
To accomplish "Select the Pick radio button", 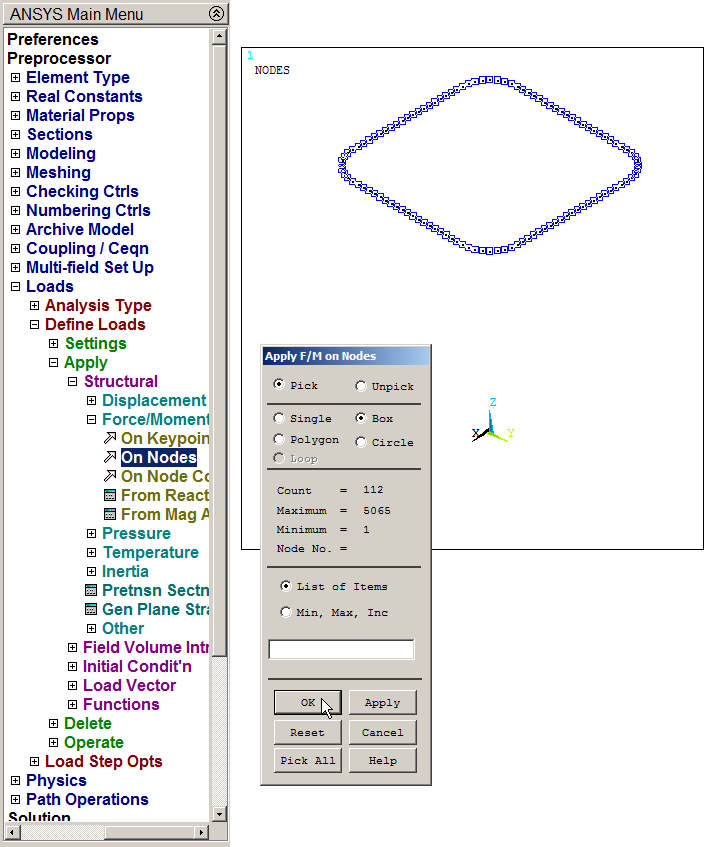I will 279,385.
